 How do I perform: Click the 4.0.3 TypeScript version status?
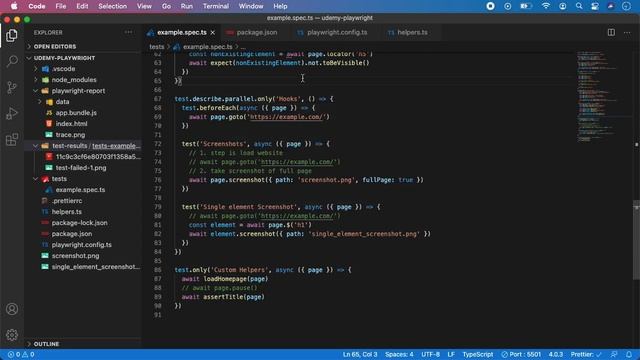(556, 354)
